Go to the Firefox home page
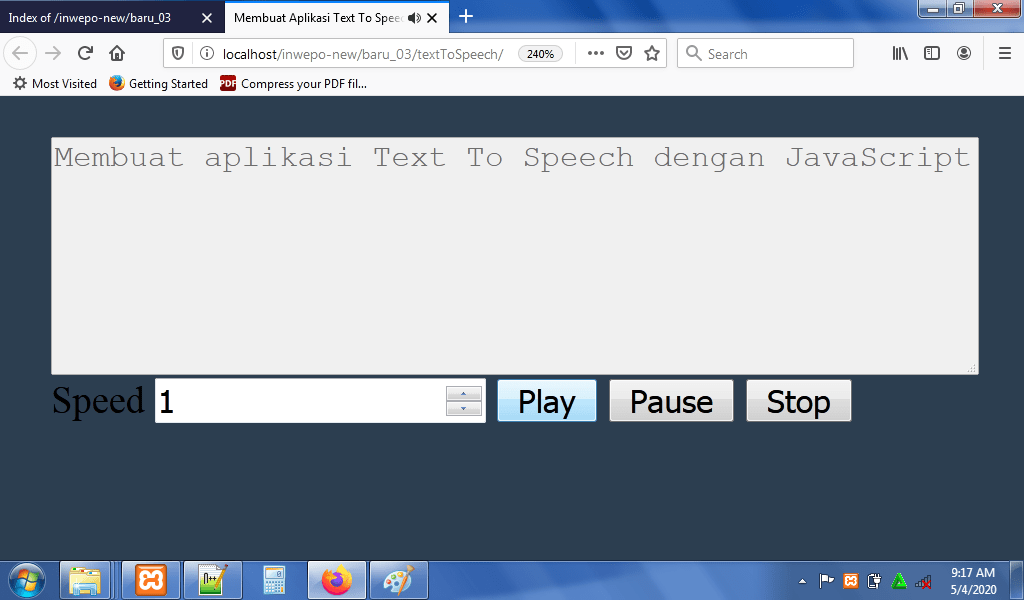The image size is (1024, 600). 117,54
